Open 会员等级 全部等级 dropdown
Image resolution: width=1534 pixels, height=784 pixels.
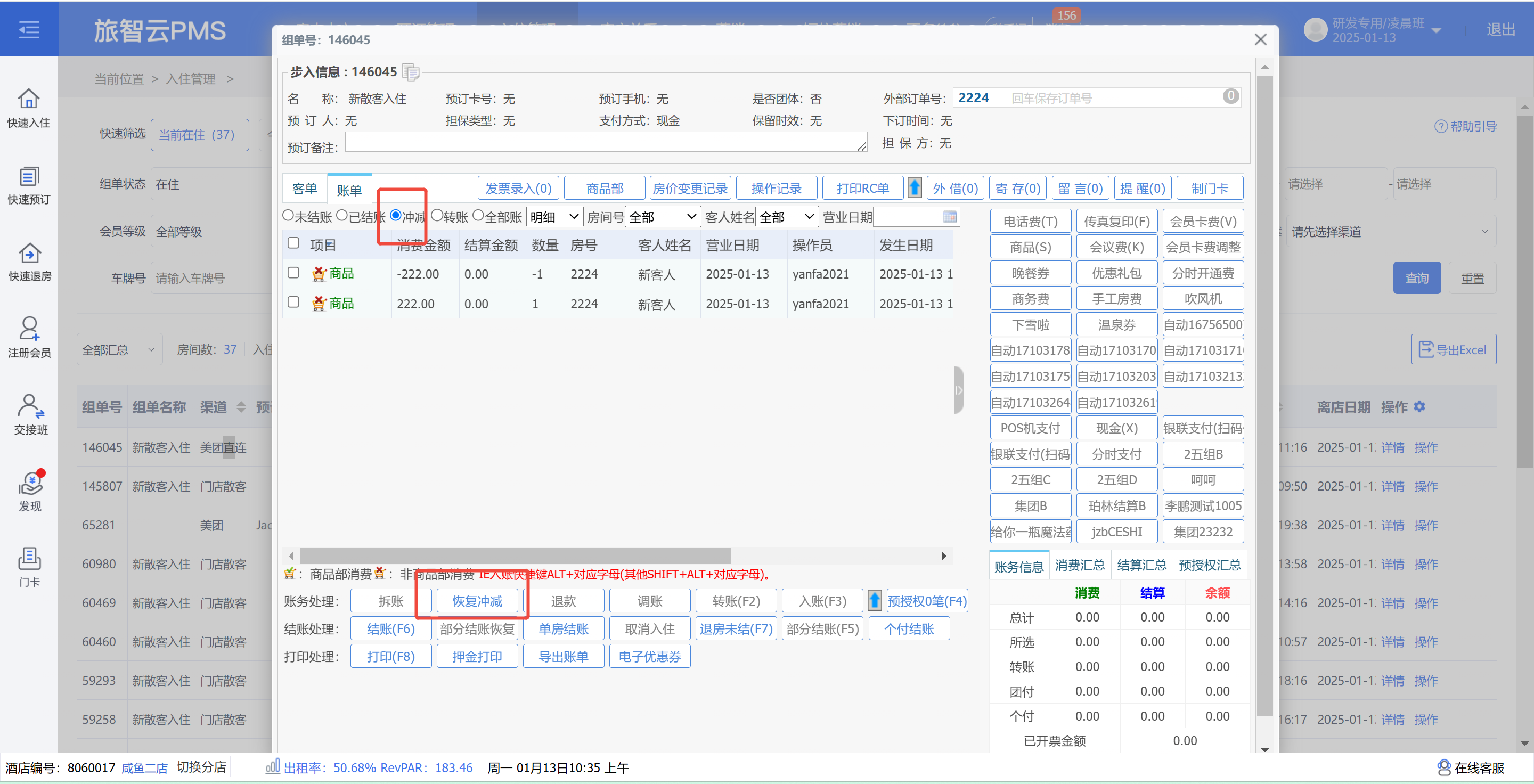211,232
